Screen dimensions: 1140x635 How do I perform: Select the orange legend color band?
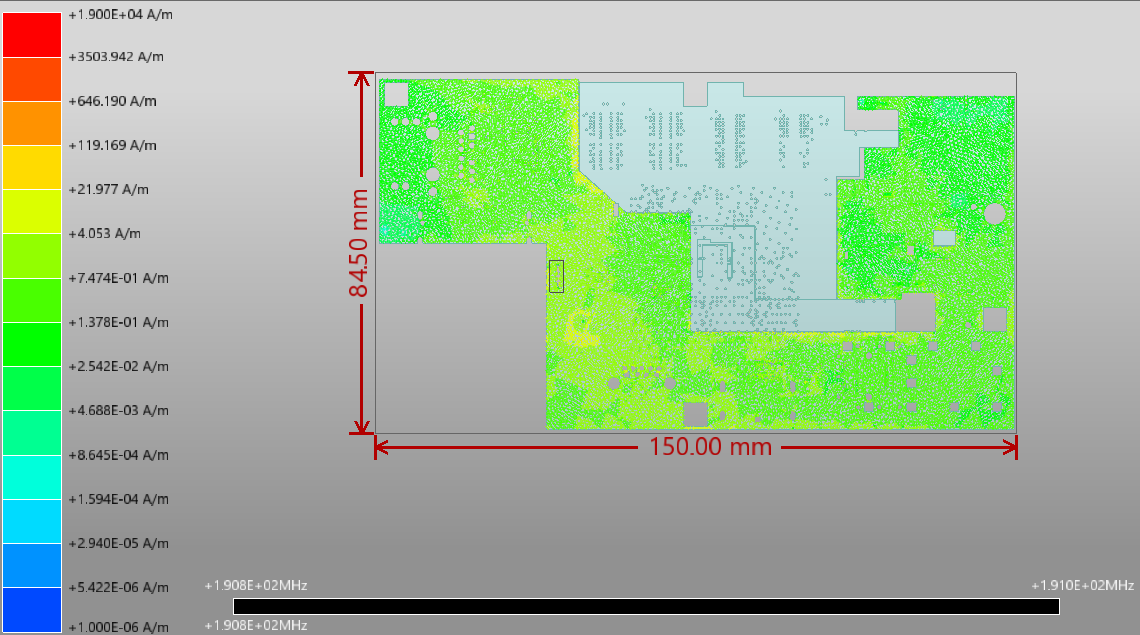pyautogui.click(x=32, y=123)
